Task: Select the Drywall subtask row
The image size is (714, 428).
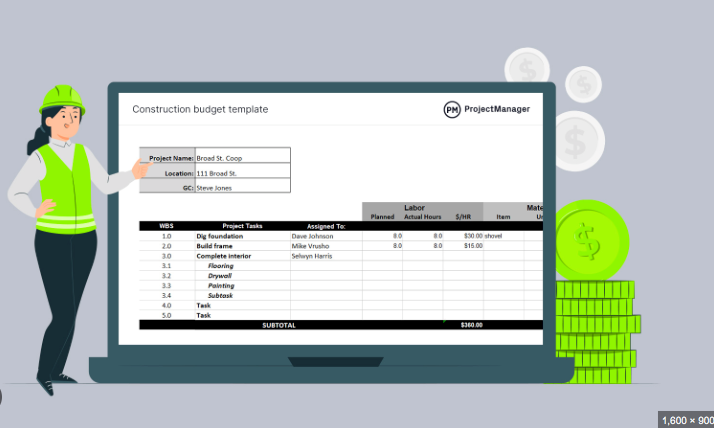Action: 221,275
